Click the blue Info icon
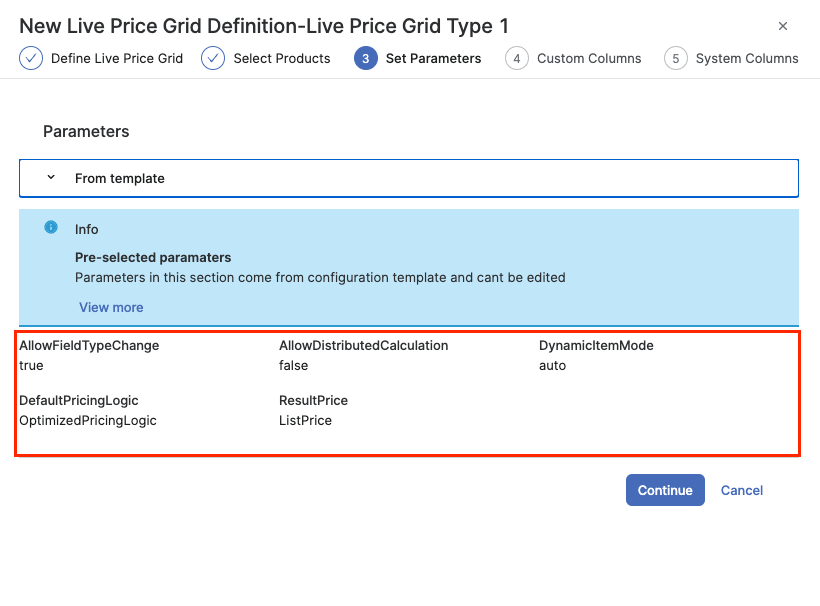Image resolution: width=820 pixels, height=606 pixels. [51, 228]
